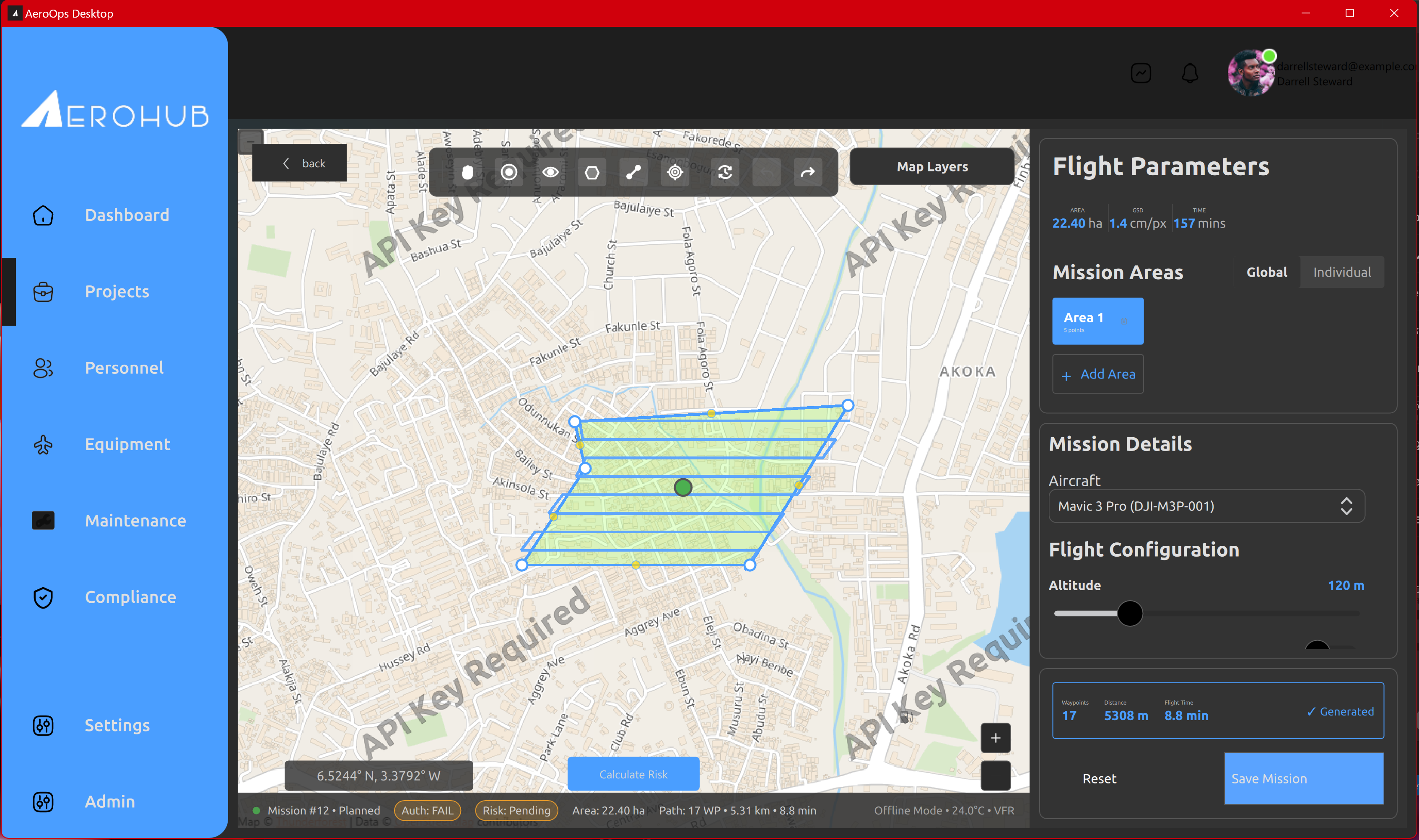
Task: Click the Admin sliders icon
Action: point(43,801)
